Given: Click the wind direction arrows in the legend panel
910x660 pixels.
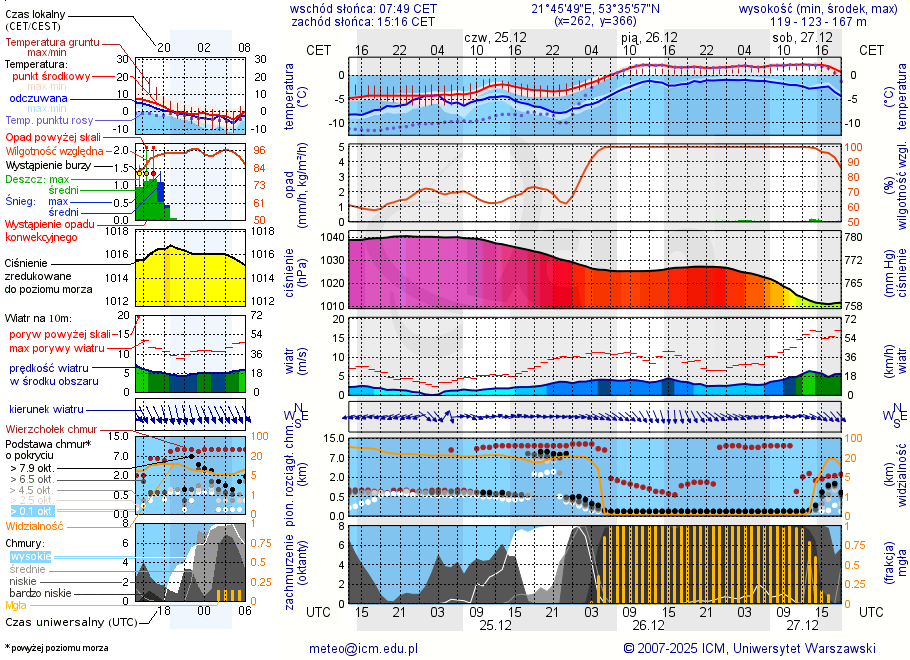Looking at the screenshot, I should tap(190, 414).
